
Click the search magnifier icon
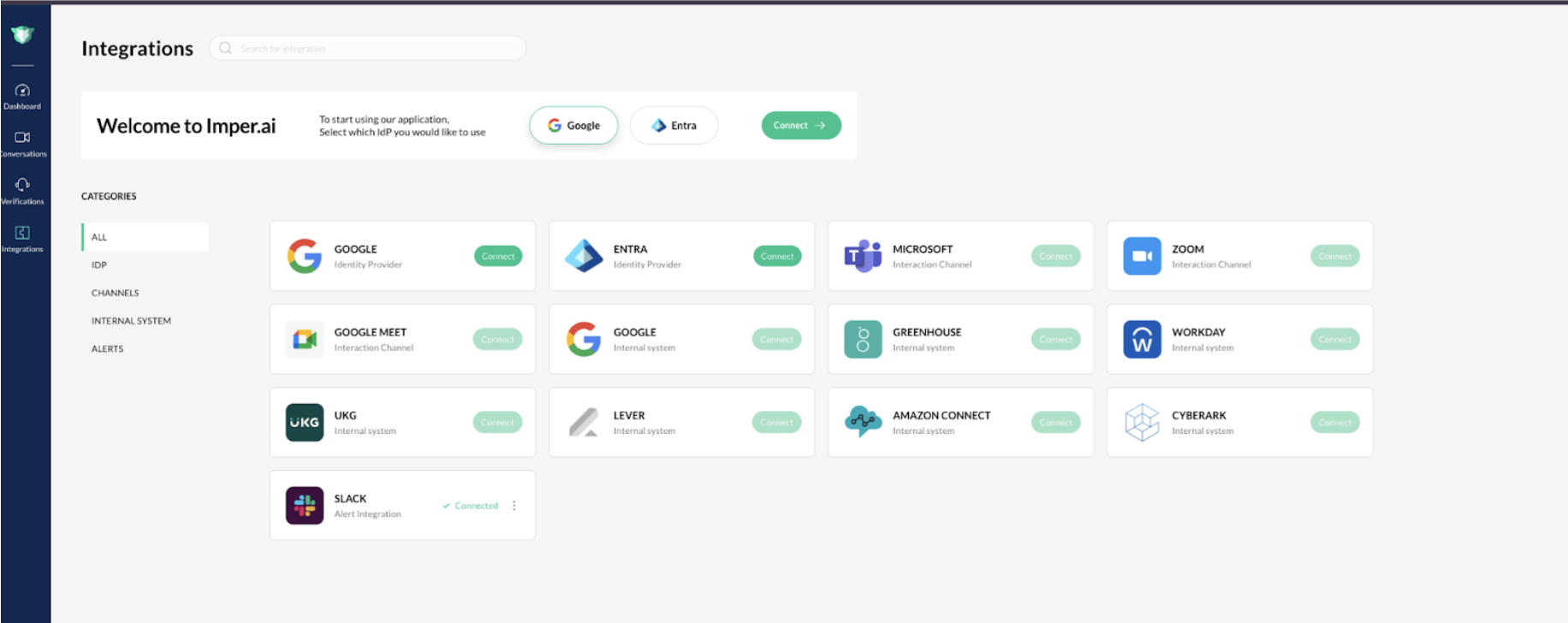[x=226, y=48]
